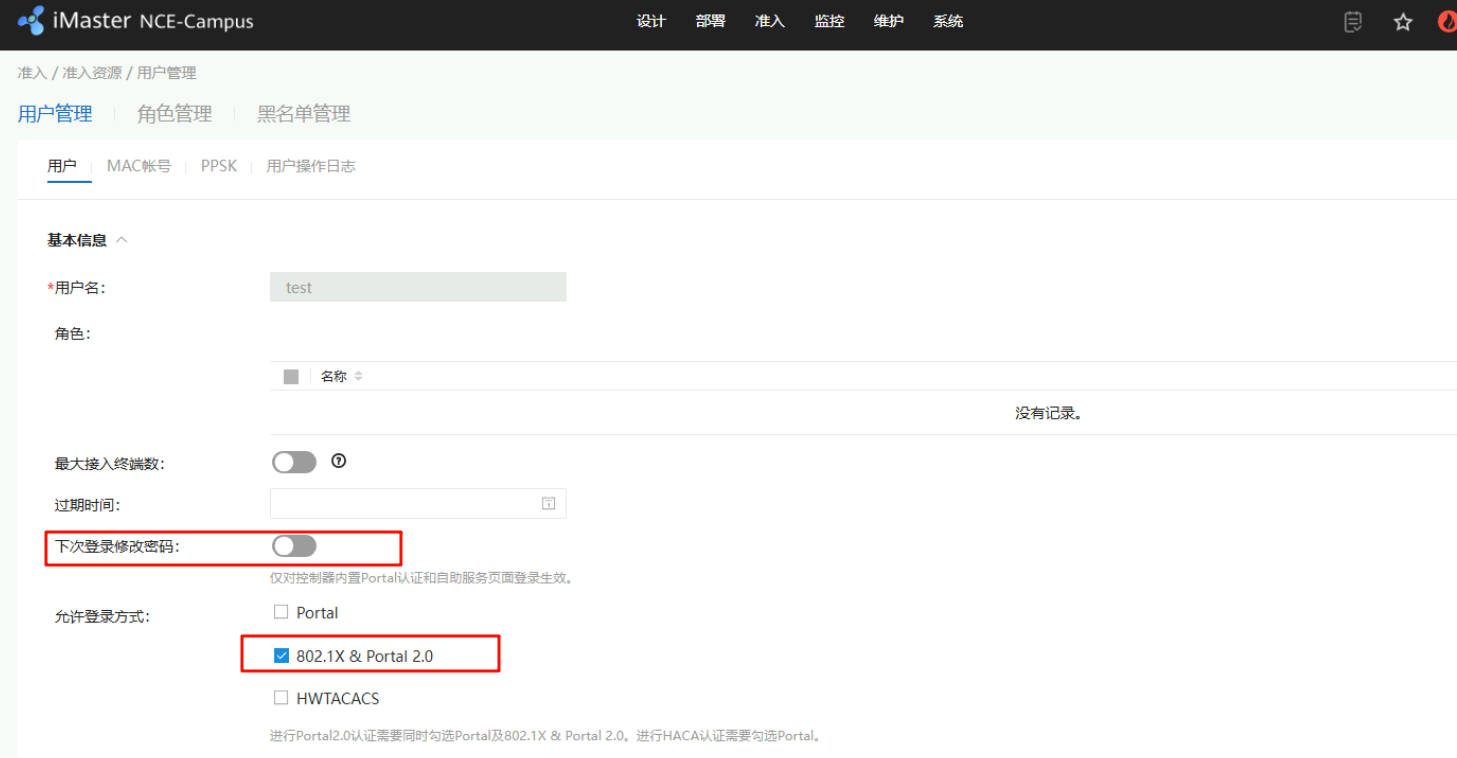Click the red alarm icon in header

click(1446, 22)
